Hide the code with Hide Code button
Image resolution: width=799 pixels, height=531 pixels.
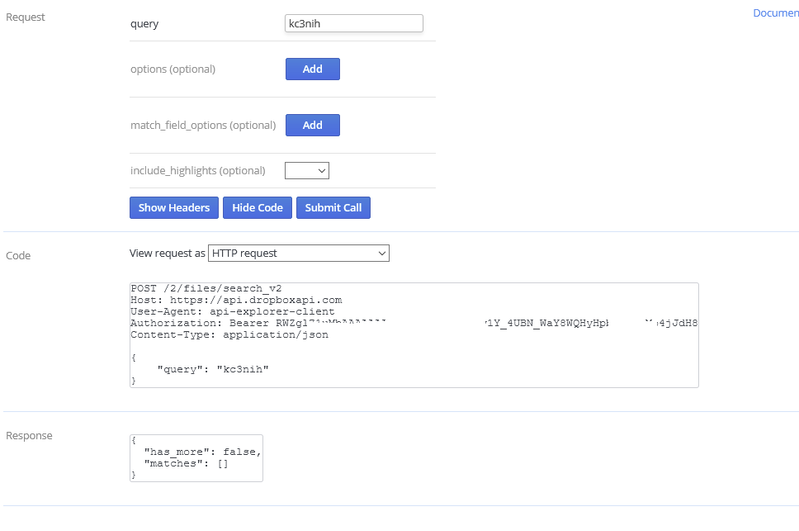257,208
